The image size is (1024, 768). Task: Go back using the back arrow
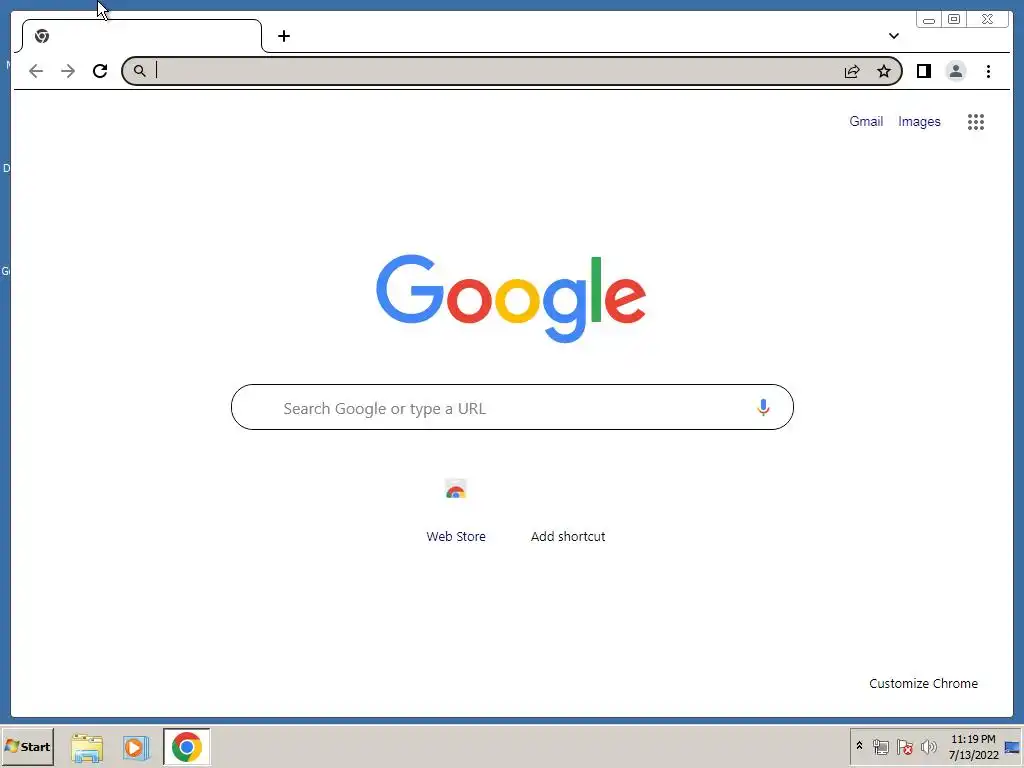36,71
